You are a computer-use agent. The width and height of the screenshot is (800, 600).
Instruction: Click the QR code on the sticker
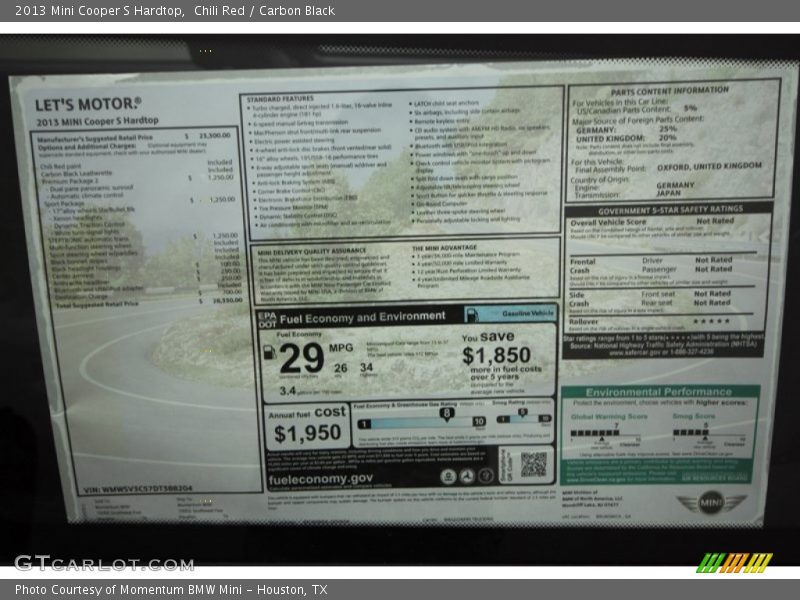533,464
